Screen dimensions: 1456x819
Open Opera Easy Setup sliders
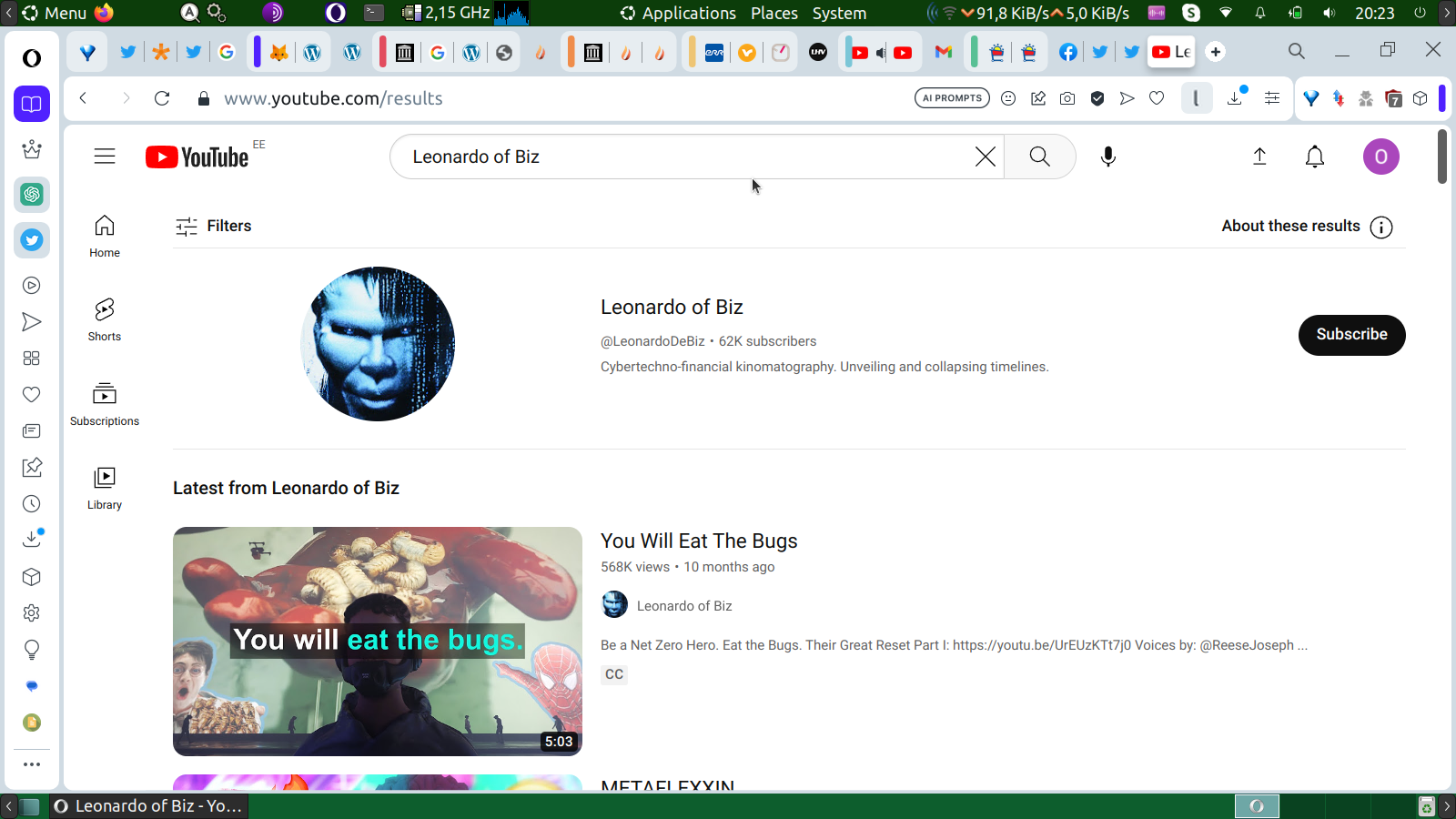click(x=1272, y=98)
